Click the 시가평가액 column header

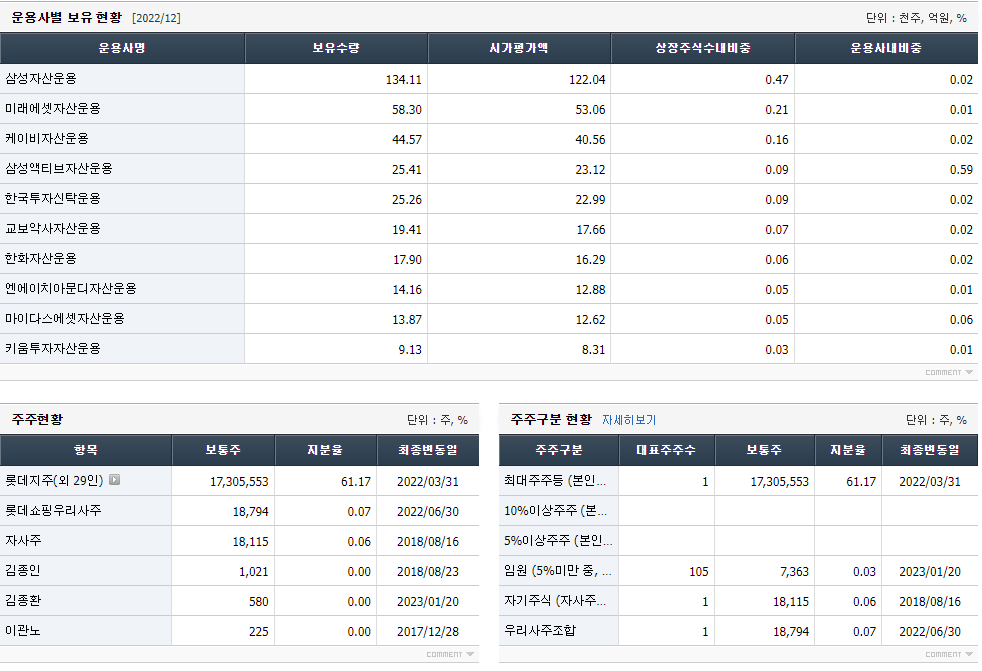[x=519, y=48]
